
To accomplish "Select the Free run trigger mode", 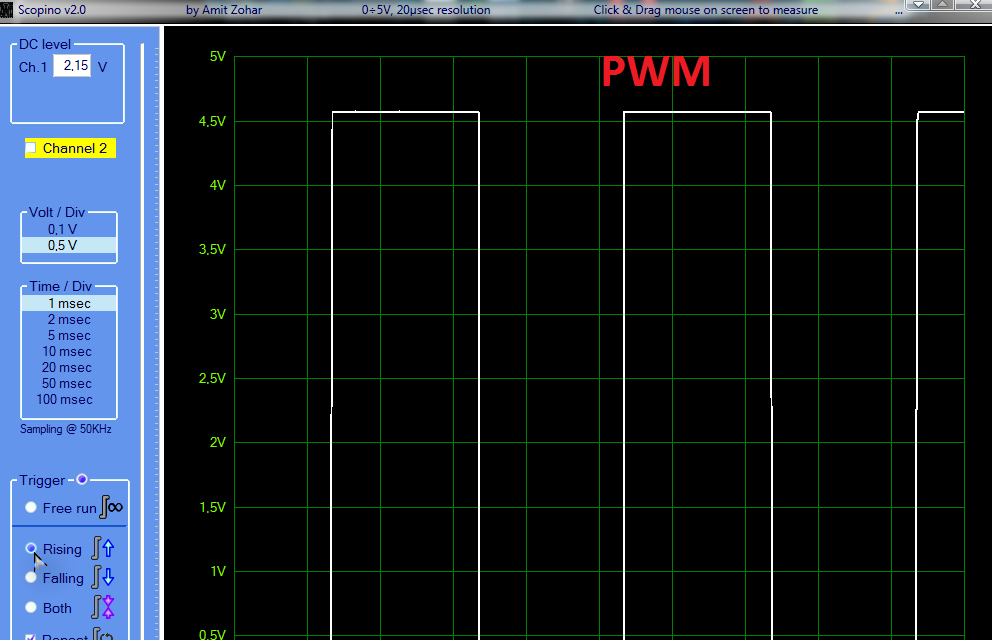I will 32,508.
